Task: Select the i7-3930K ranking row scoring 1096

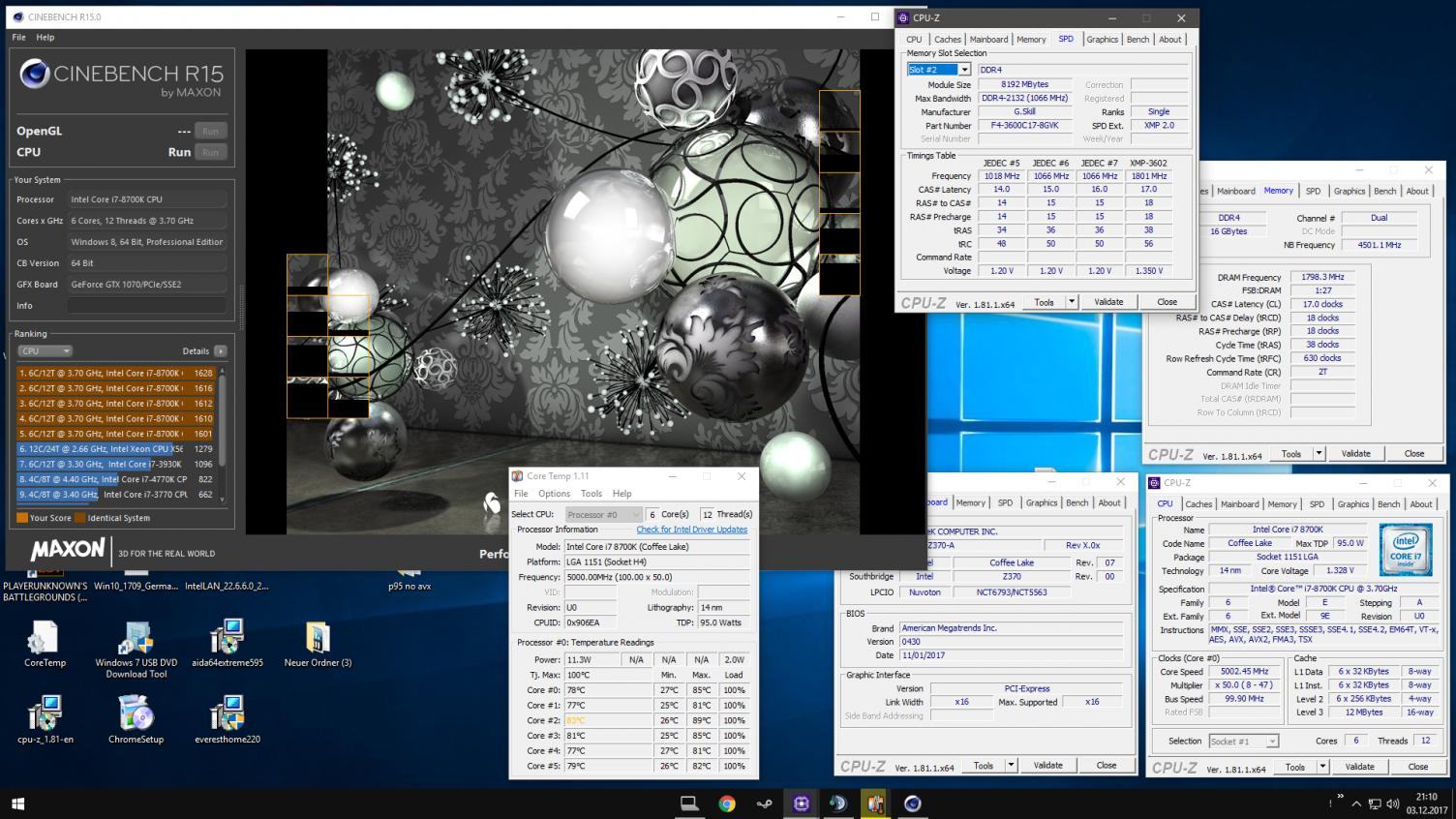Action: click(x=116, y=464)
